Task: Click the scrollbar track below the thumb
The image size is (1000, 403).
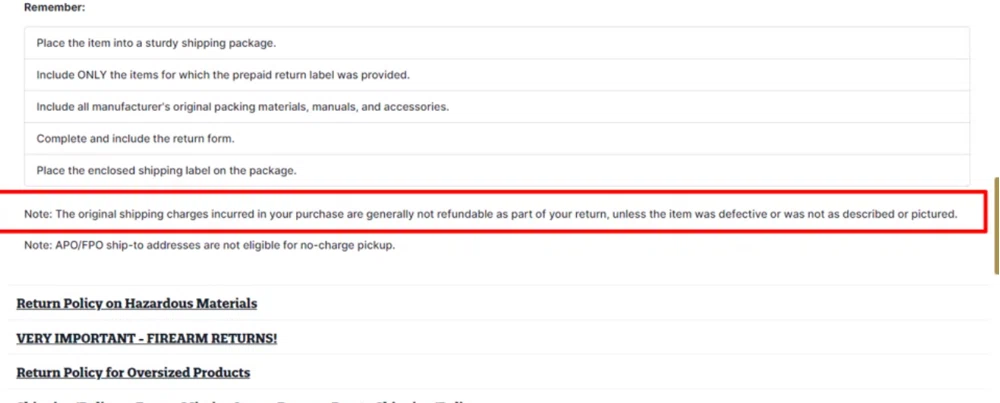Action: [x=996, y=338]
